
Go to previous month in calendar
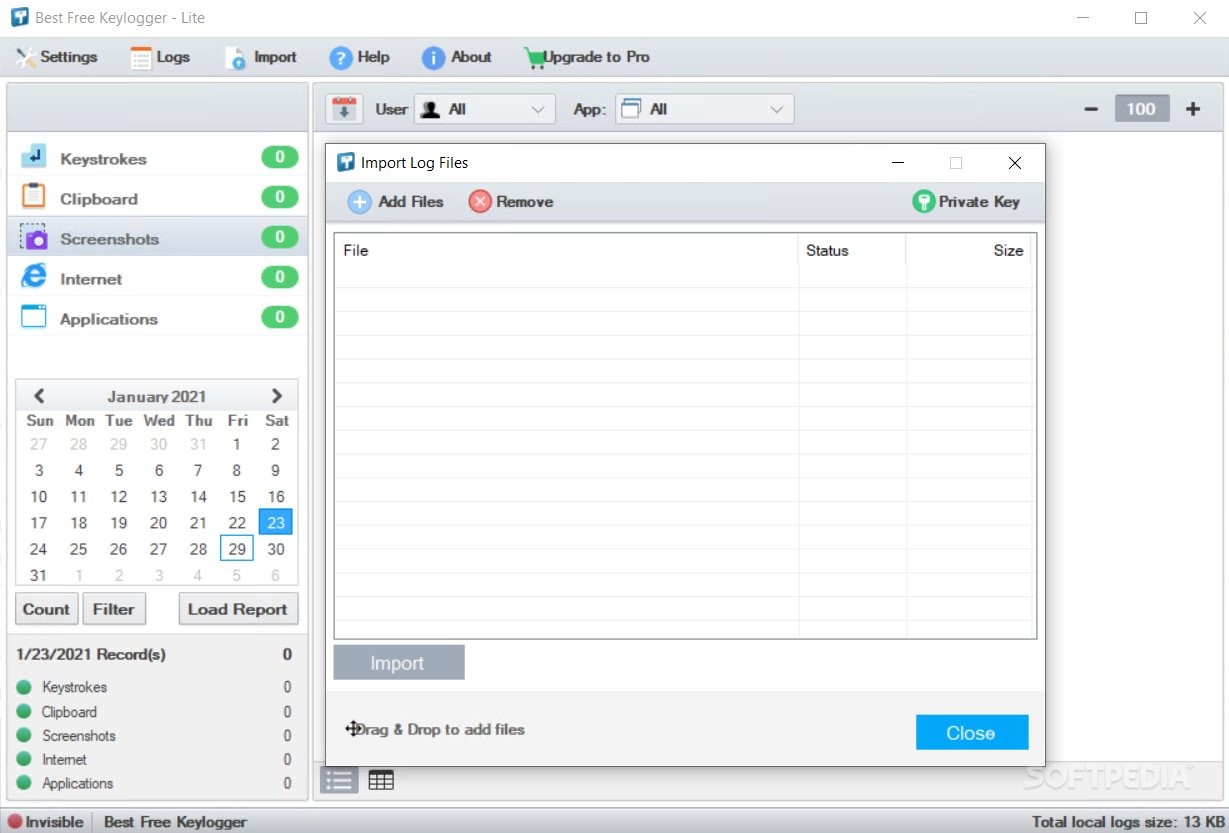[x=39, y=396]
